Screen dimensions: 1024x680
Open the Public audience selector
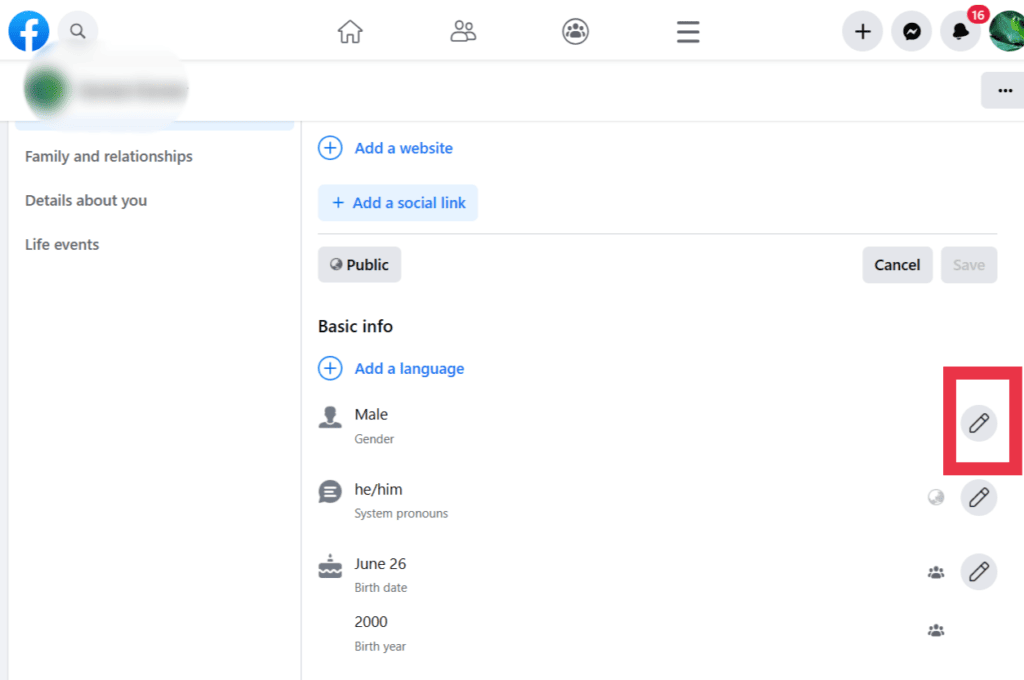(x=359, y=265)
